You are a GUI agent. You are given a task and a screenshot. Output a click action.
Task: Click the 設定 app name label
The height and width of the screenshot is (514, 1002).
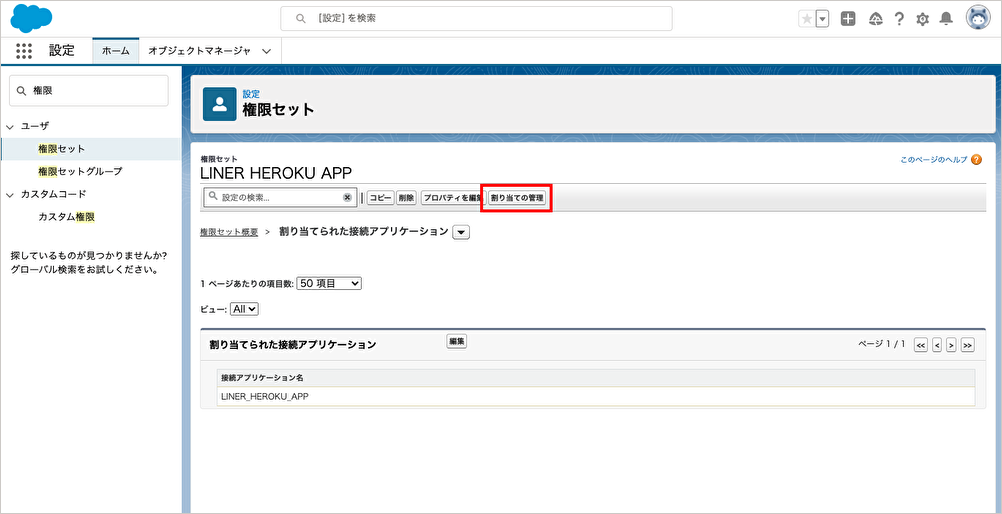pyautogui.click(x=62, y=51)
